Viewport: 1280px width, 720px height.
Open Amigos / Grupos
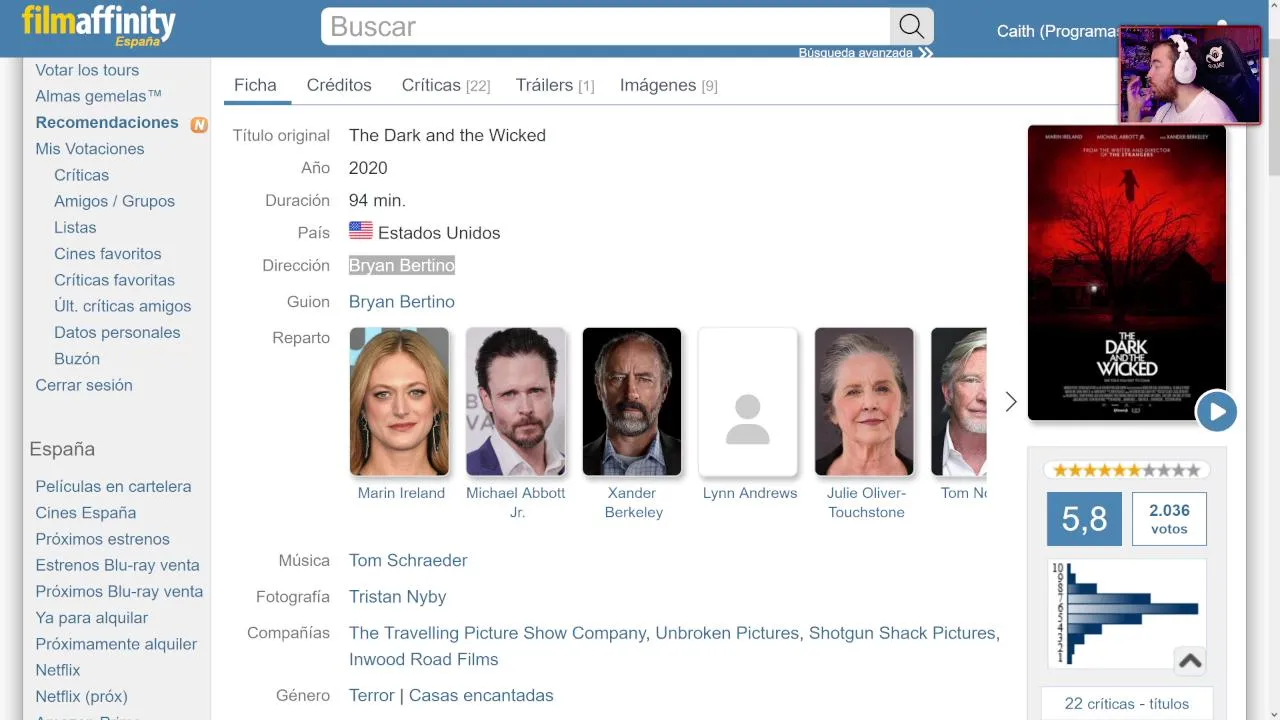(x=114, y=201)
